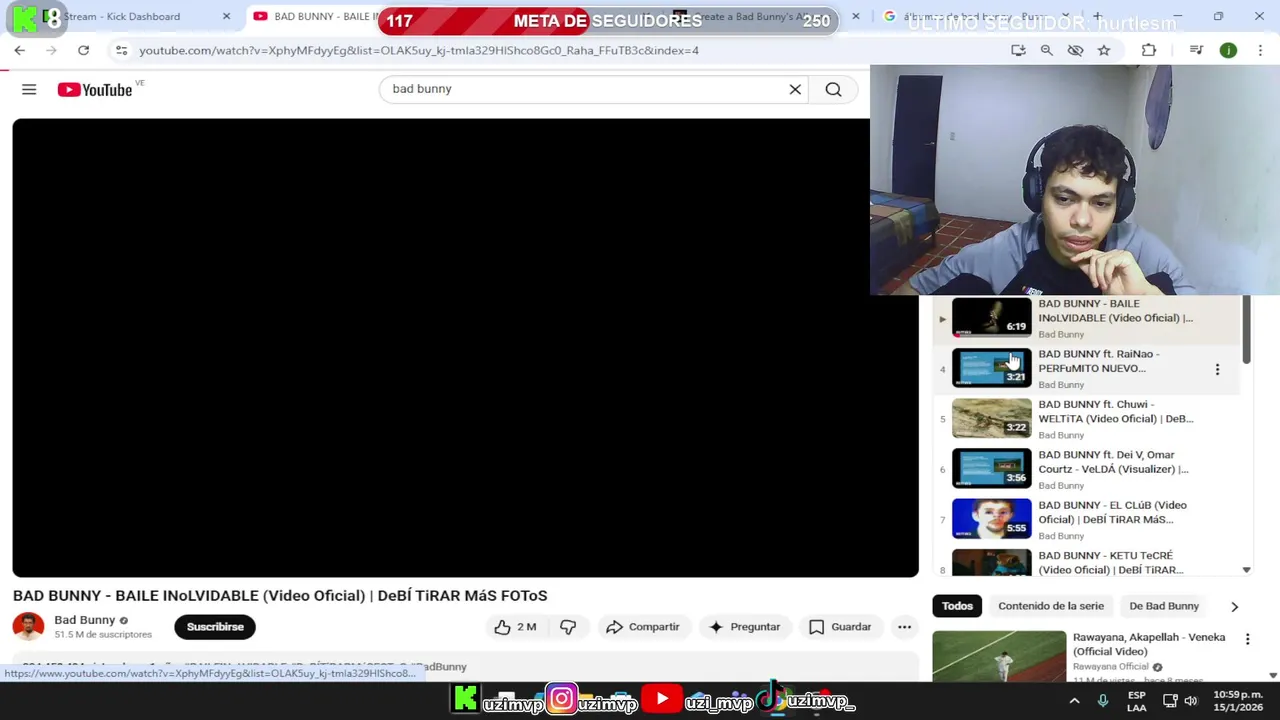
Task: Close the Create a Bad Bunny's tab
Action: point(855,17)
